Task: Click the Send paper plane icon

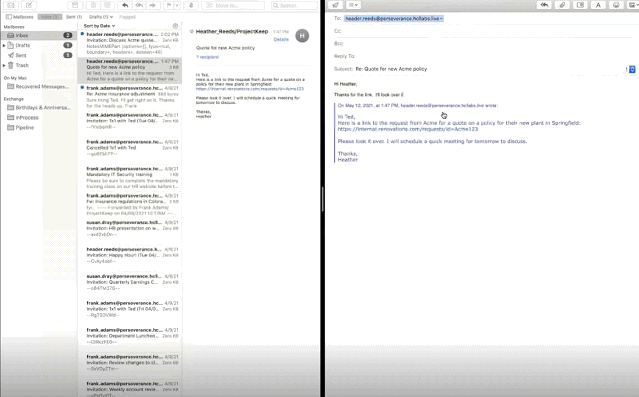Action: point(335,5)
